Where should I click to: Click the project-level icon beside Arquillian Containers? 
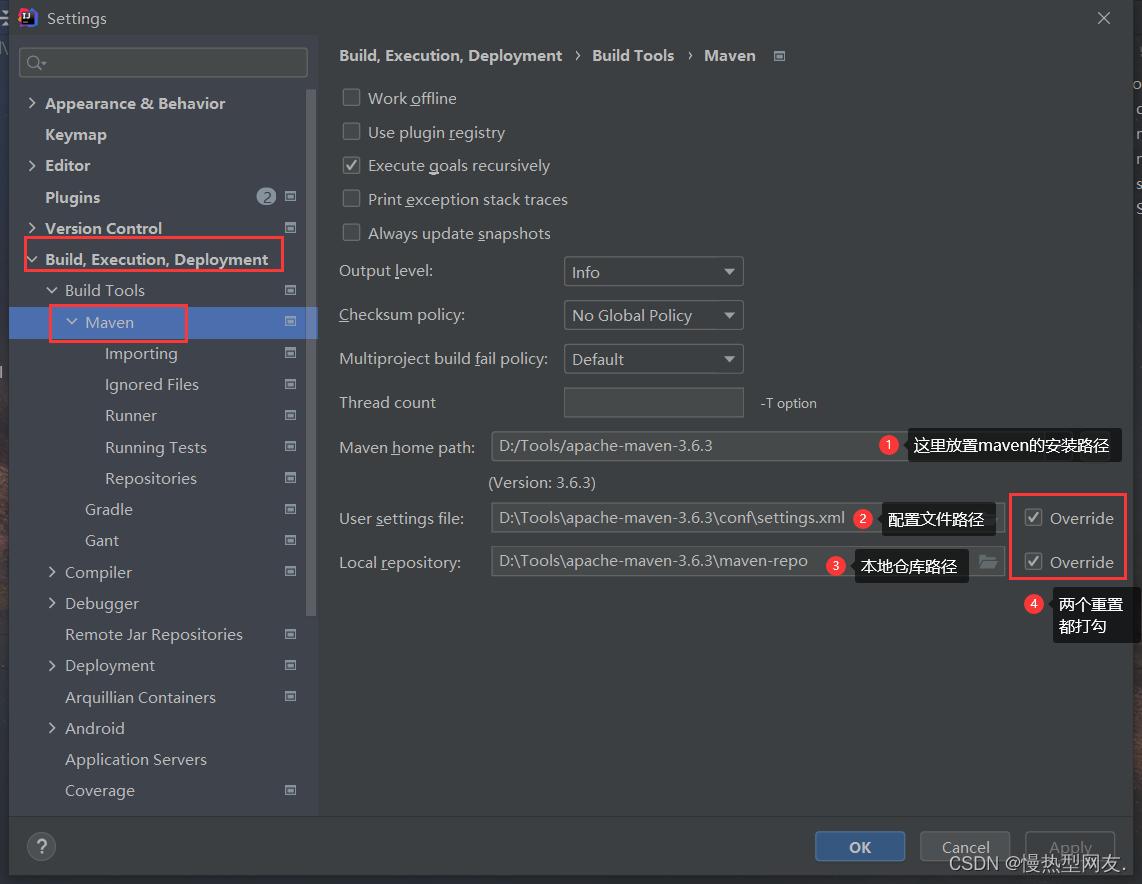(x=291, y=697)
